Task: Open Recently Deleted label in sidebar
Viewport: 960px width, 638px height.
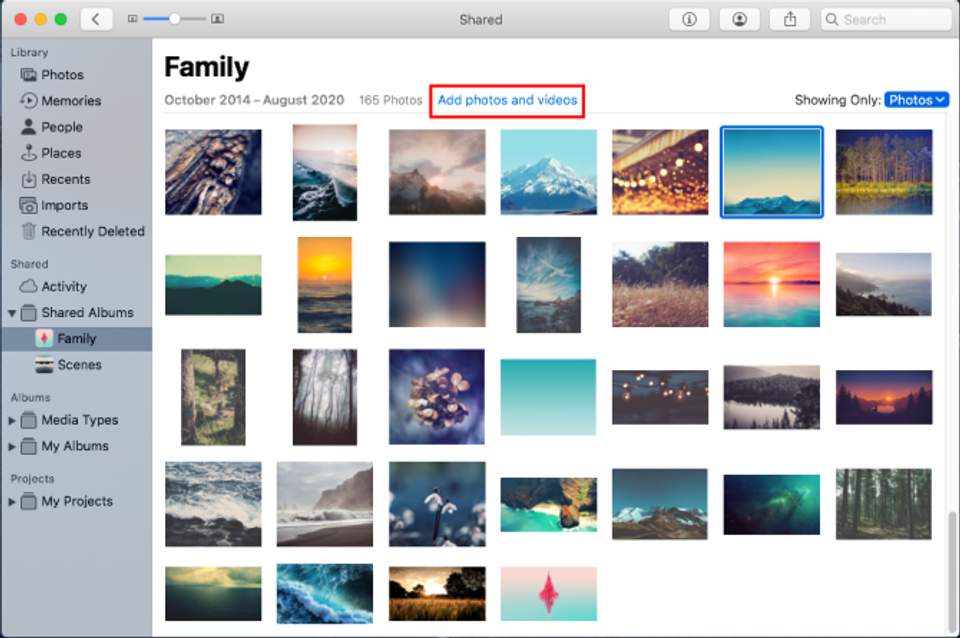Action: 93,231
